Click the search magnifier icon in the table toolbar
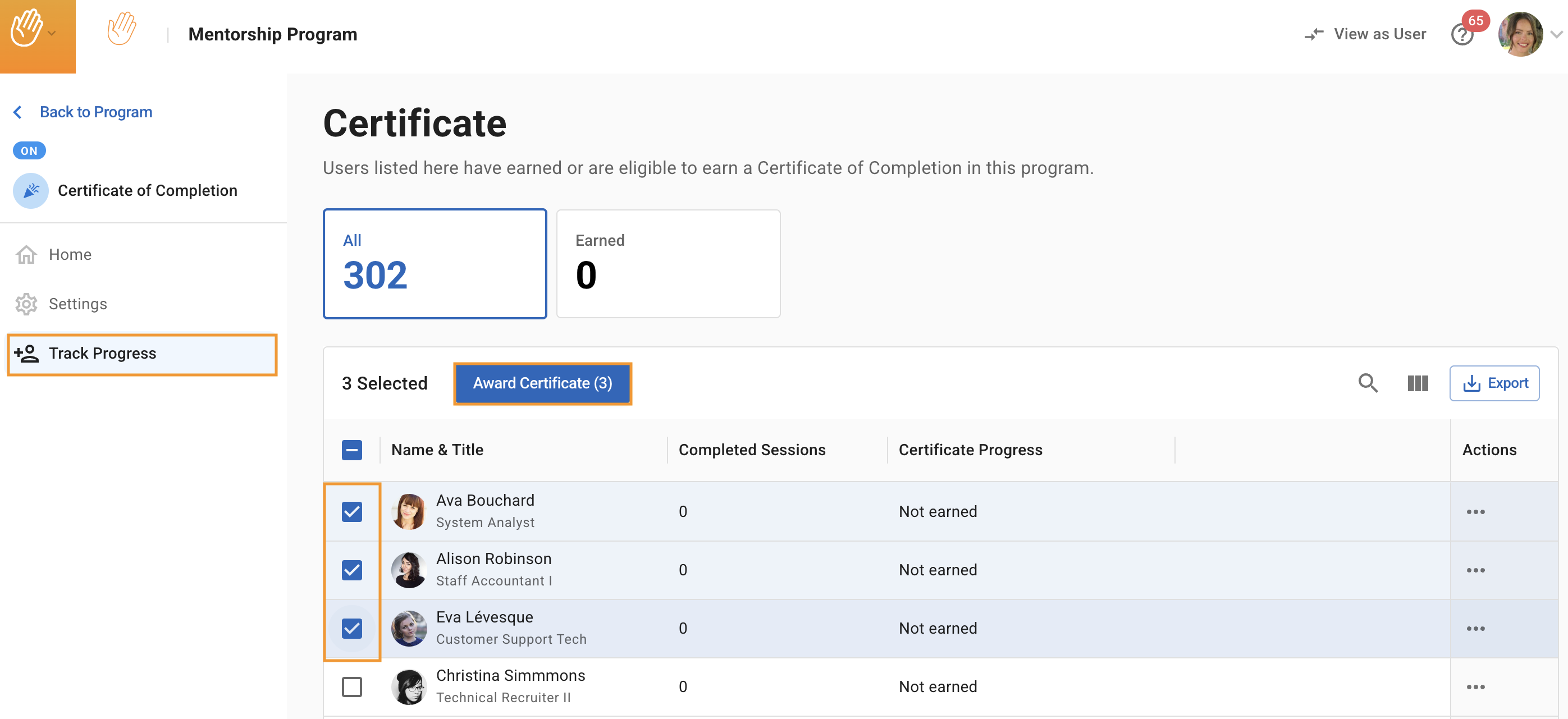This screenshot has height=719, width=1568. pyautogui.click(x=1368, y=383)
